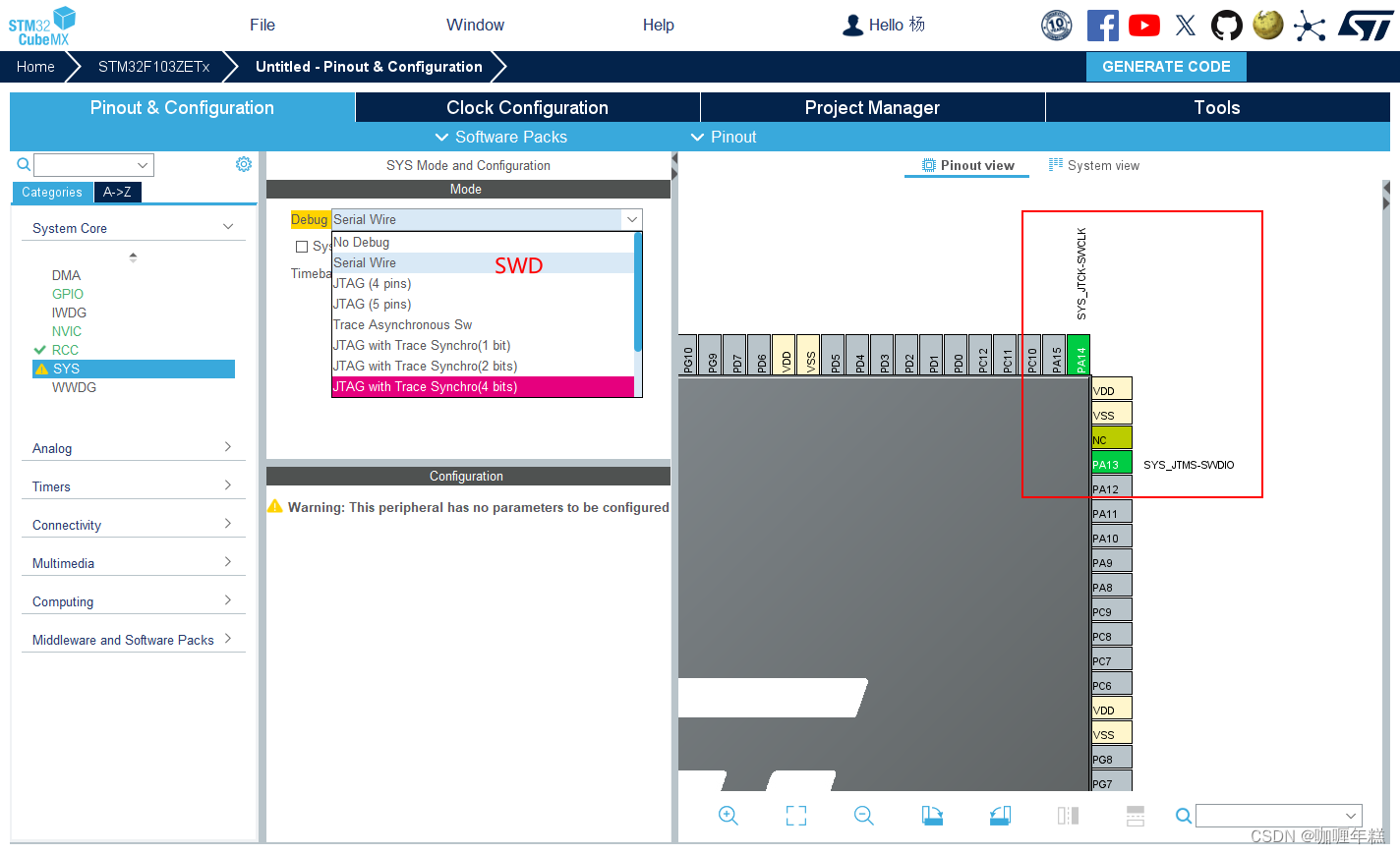
Task: Expand Middleware and Software Packs category
Action: click(228, 639)
